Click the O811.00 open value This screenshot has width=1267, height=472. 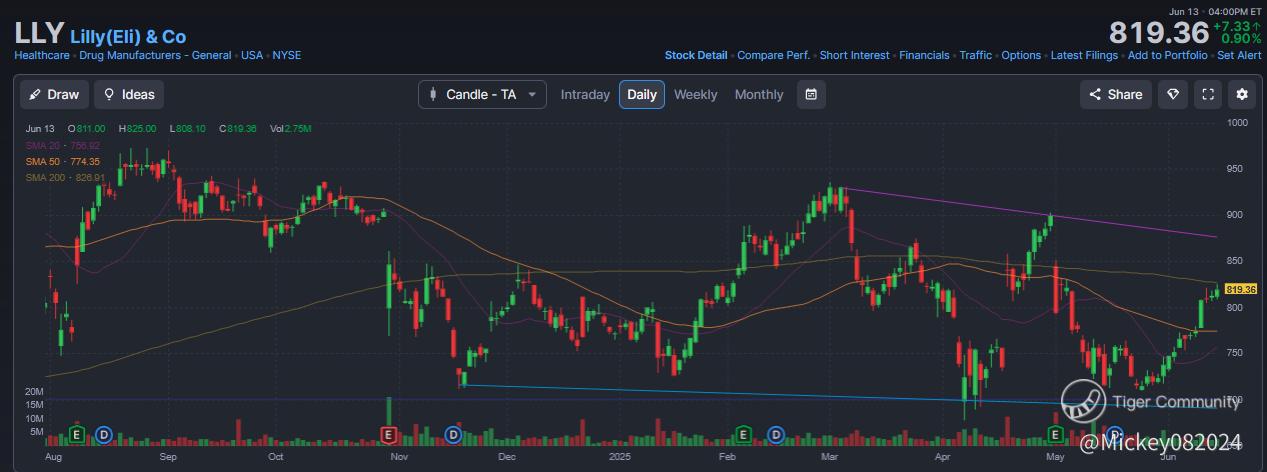point(87,129)
